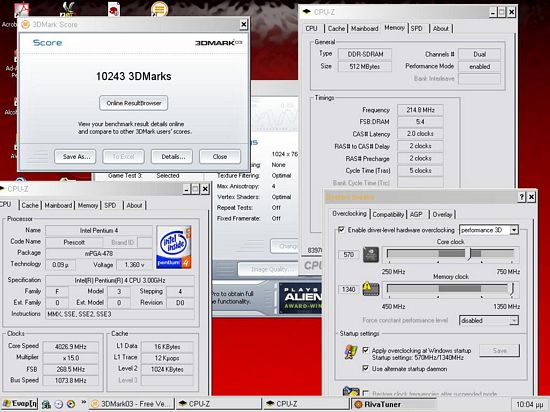Screen dimensions: 550x412
Task: Click the GPU core chip icon in RivaTuner
Action: [371, 255]
